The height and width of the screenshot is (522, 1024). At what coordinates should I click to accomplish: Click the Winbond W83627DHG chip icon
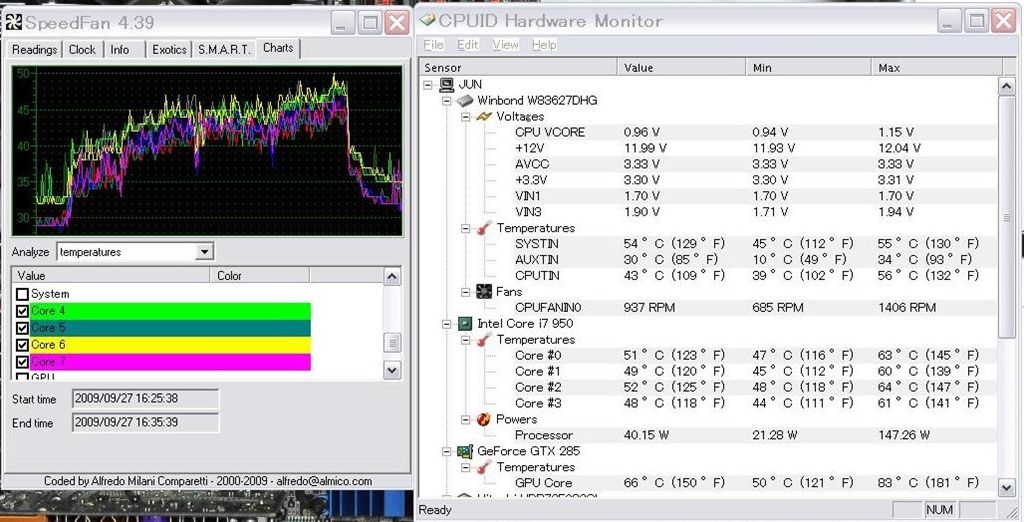tap(465, 100)
